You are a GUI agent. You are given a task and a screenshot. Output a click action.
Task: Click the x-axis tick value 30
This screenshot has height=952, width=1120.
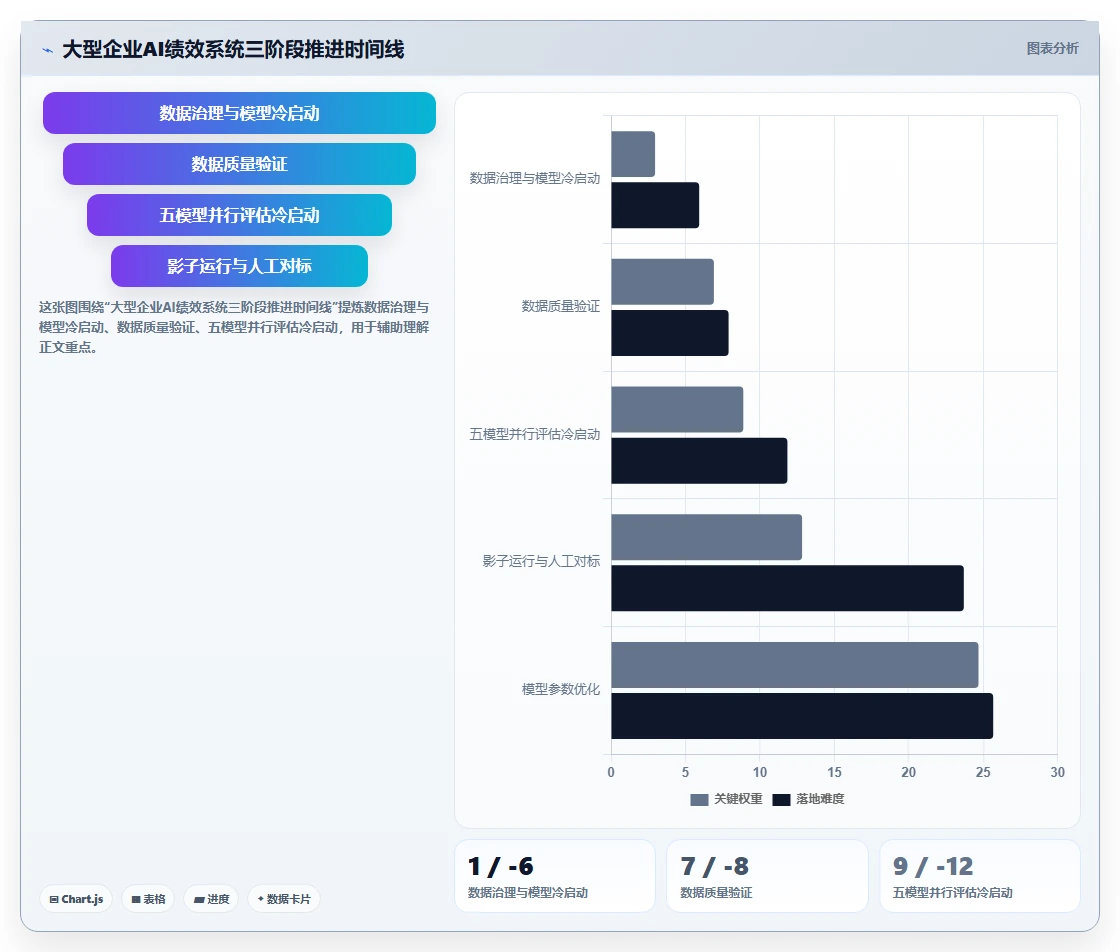pos(1057,772)
